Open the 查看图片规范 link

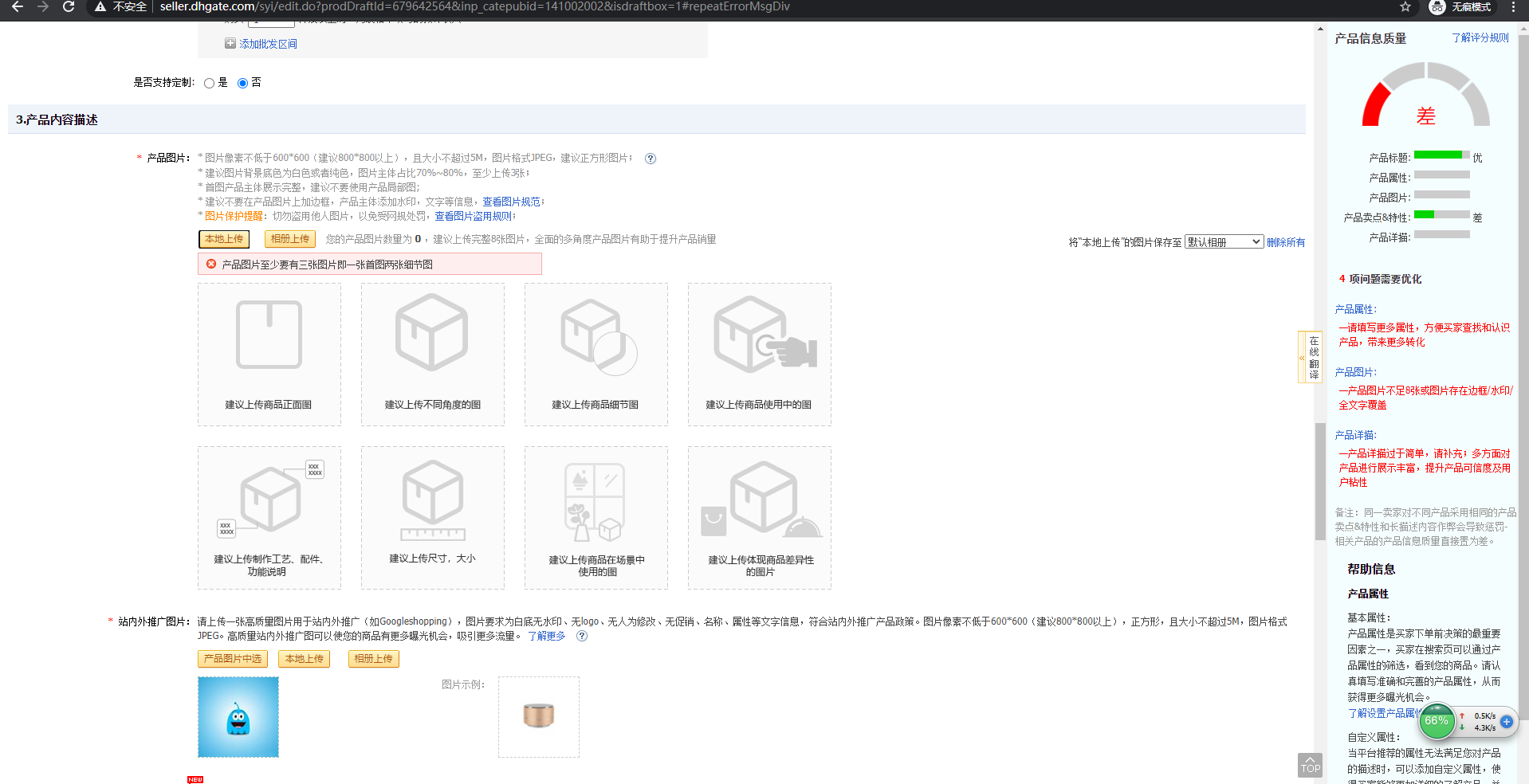(511, 202)
